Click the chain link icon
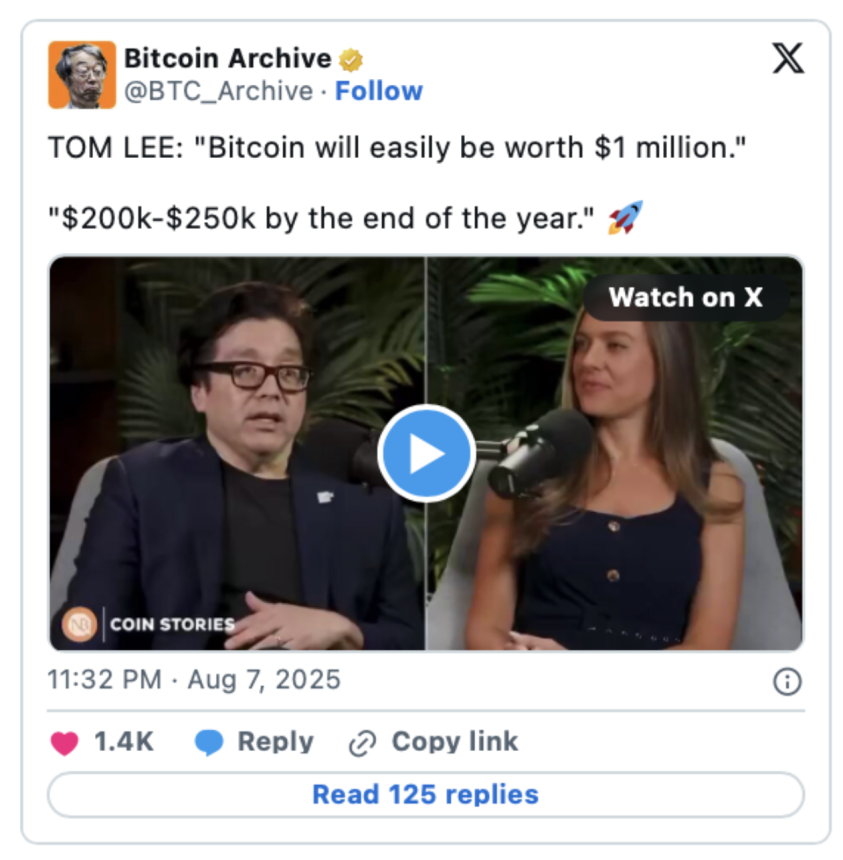 click(x=363, y=743)
